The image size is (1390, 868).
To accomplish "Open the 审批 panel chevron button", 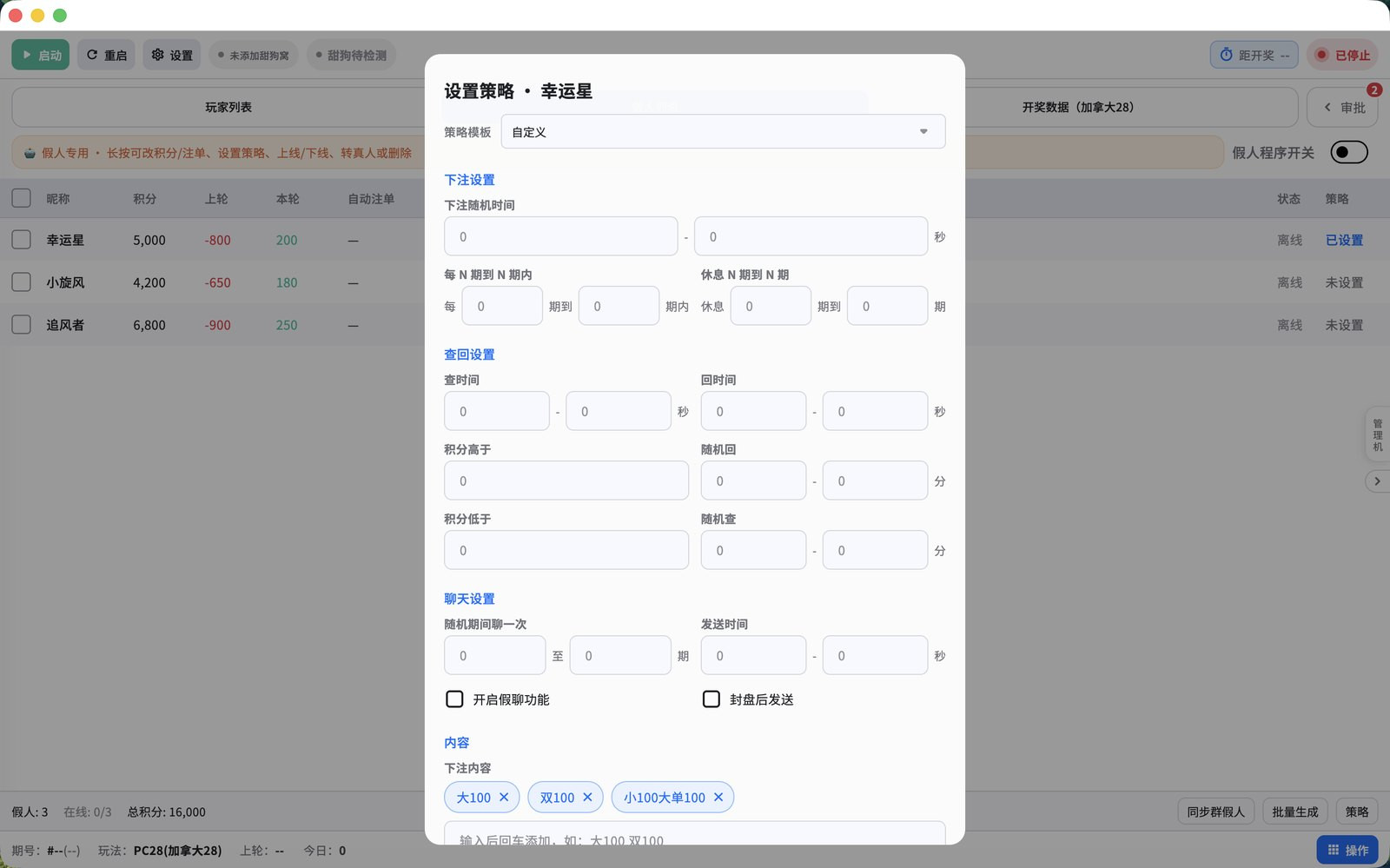I will click(x=1344, y=108).
